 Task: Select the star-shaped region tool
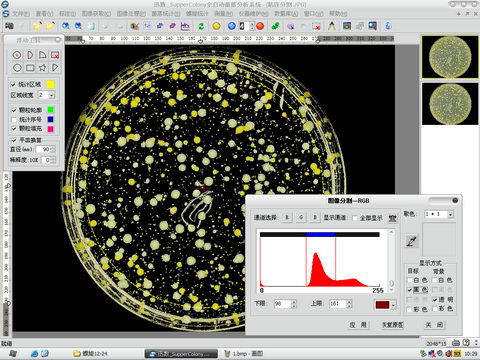(43, 68)
